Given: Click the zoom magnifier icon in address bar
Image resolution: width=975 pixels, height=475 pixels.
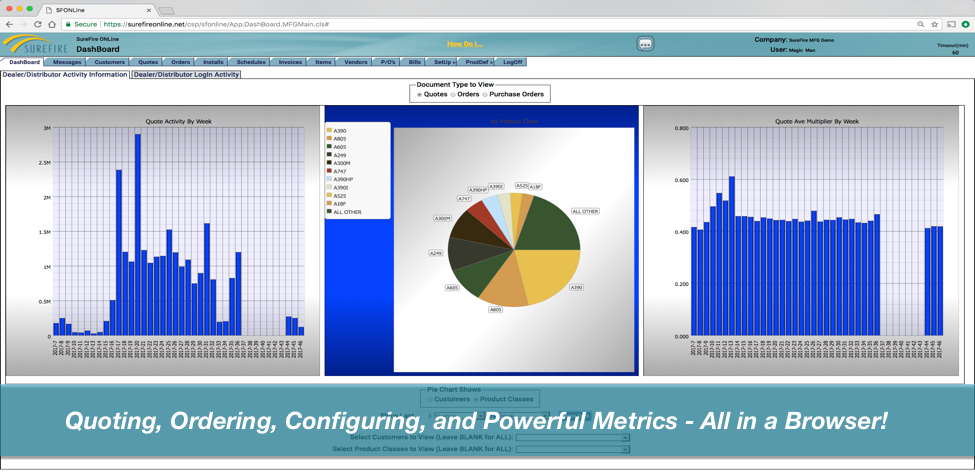Looking at the screenshot, I should 921,24.
